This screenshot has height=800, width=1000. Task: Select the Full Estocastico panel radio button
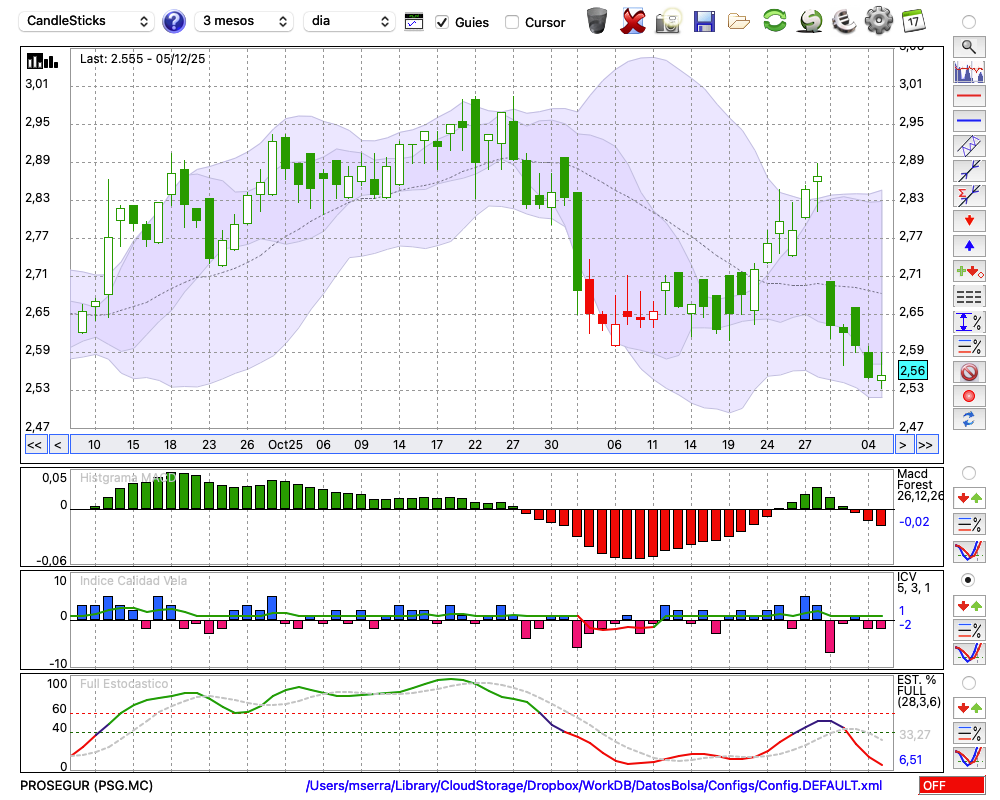click(x=969, y=684)
